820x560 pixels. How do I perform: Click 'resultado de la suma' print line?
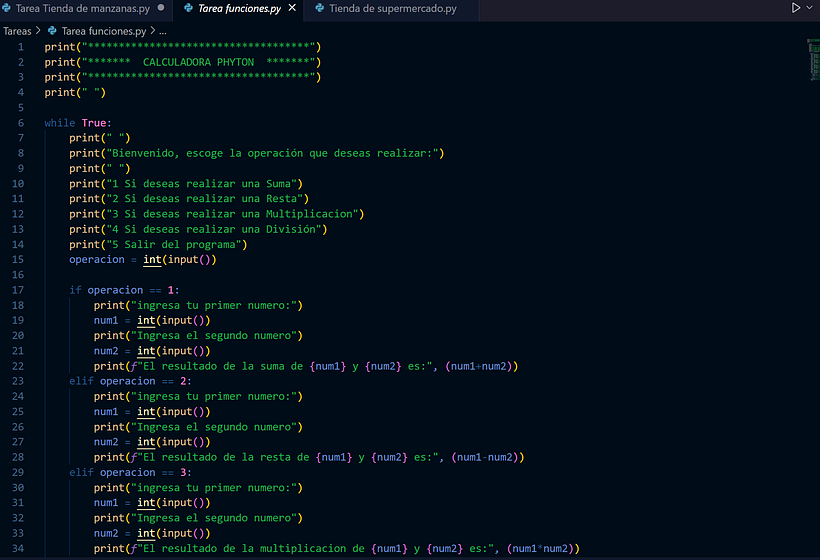[x=306, y=366]
